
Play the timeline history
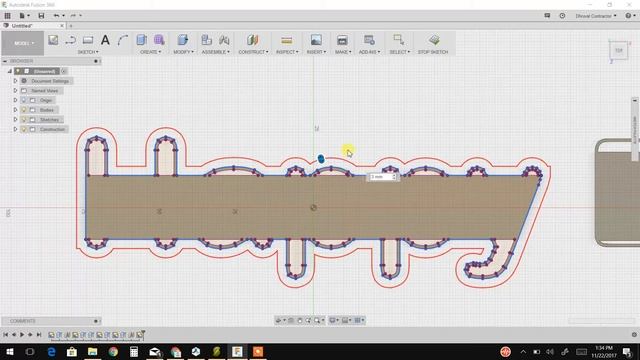click(22, 335)
